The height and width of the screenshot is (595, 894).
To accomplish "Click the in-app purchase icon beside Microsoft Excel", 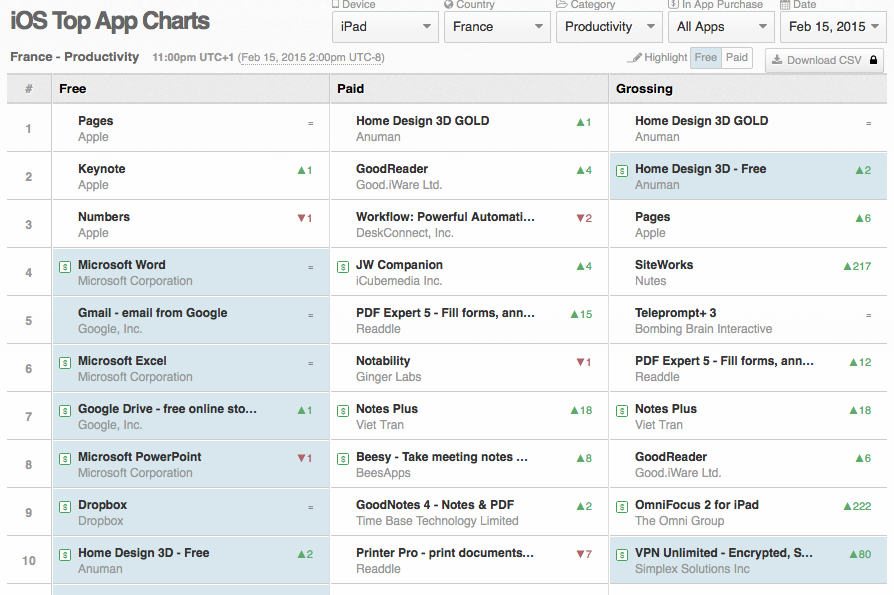I will [x=65, y=362].
